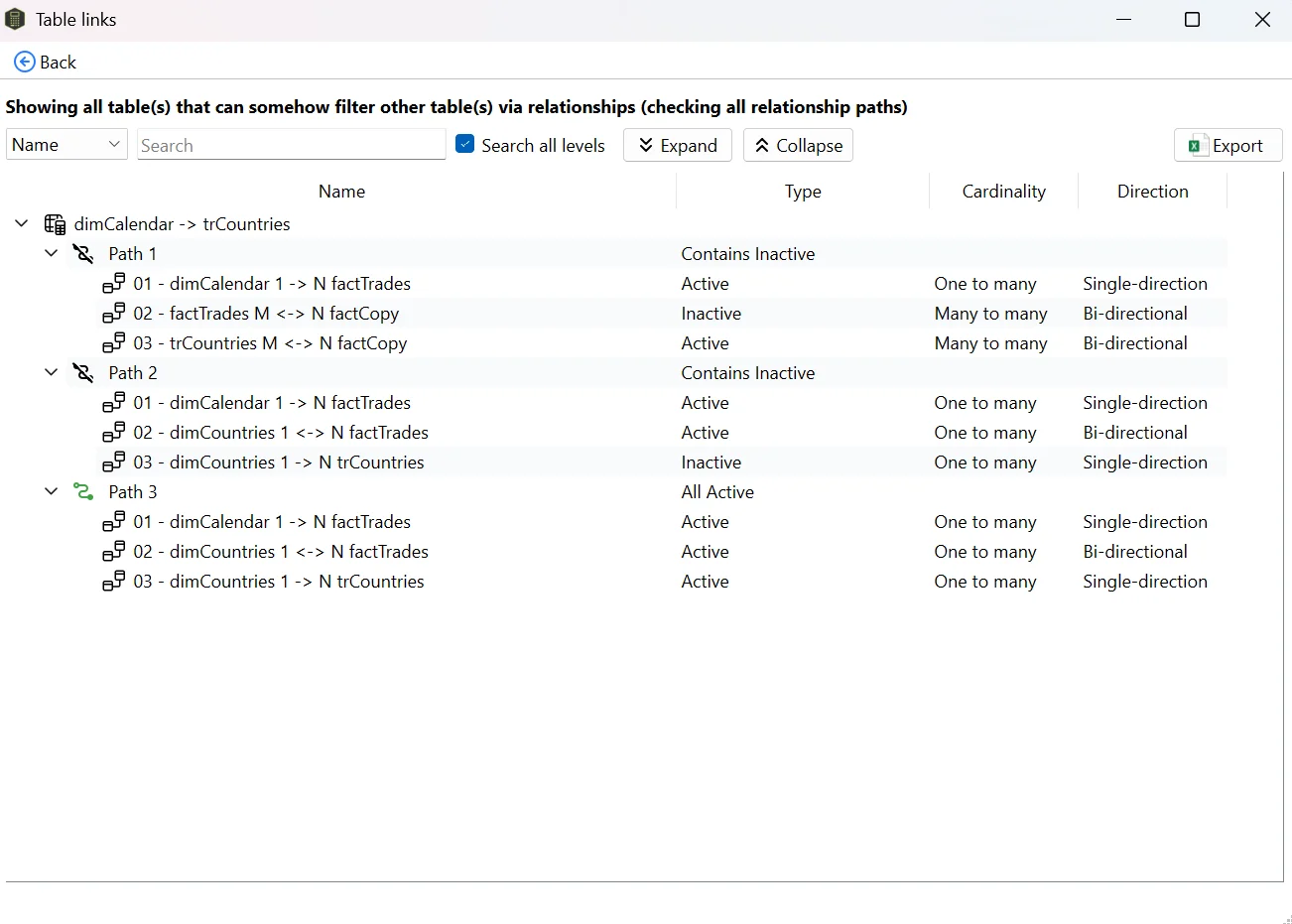Image resolution: width=1292 pixels, height=924 pixels.
Task: Collapse the Path 1 tree node
Action: [51, 253]
